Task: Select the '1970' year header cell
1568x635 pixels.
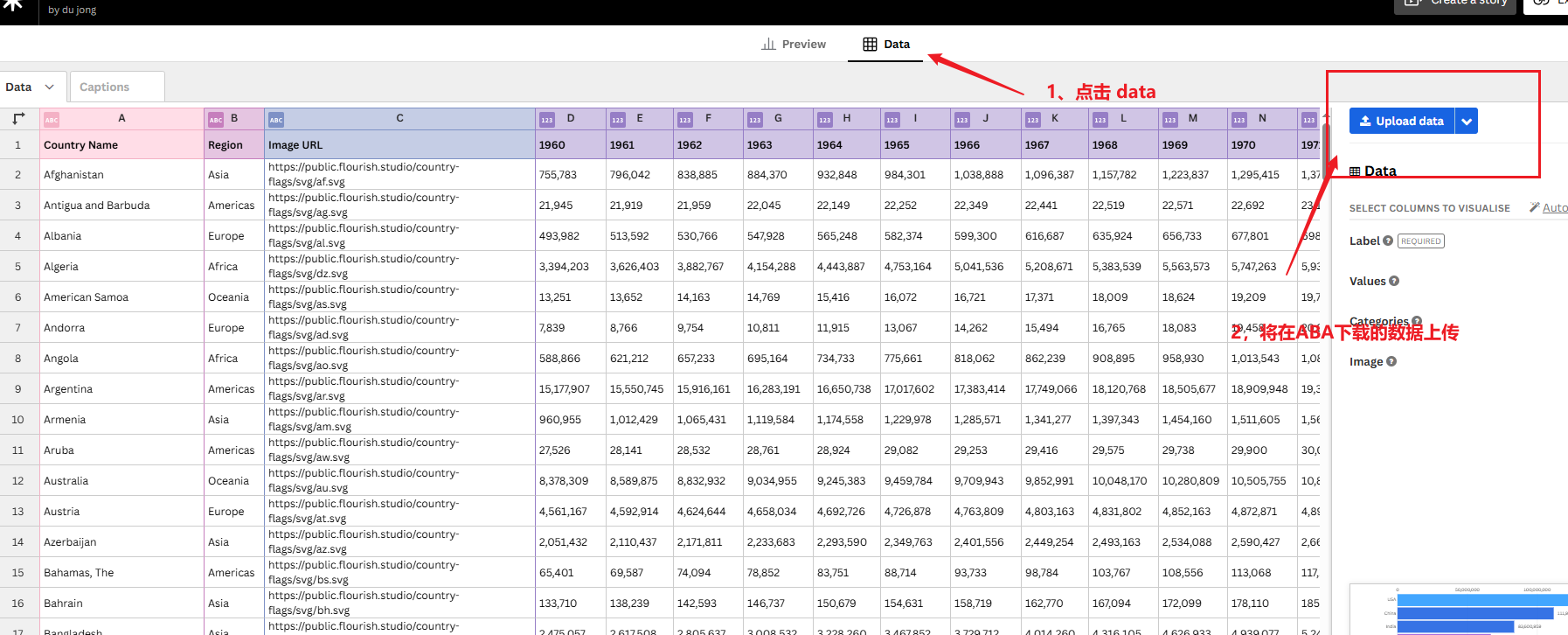Action: (x=1262, y=145)
